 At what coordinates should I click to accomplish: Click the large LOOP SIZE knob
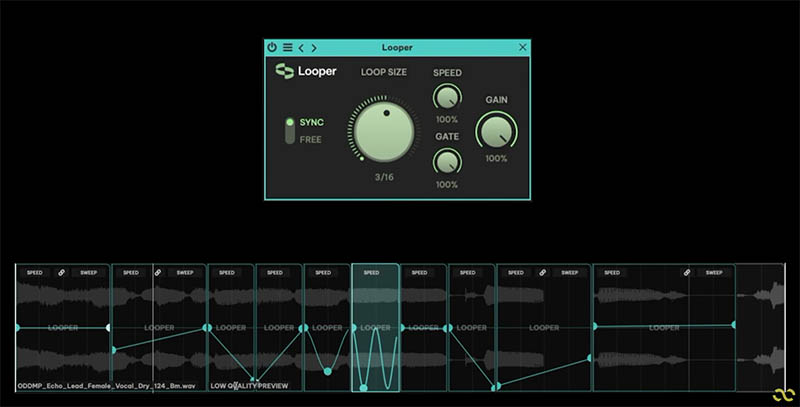[384, 130]
